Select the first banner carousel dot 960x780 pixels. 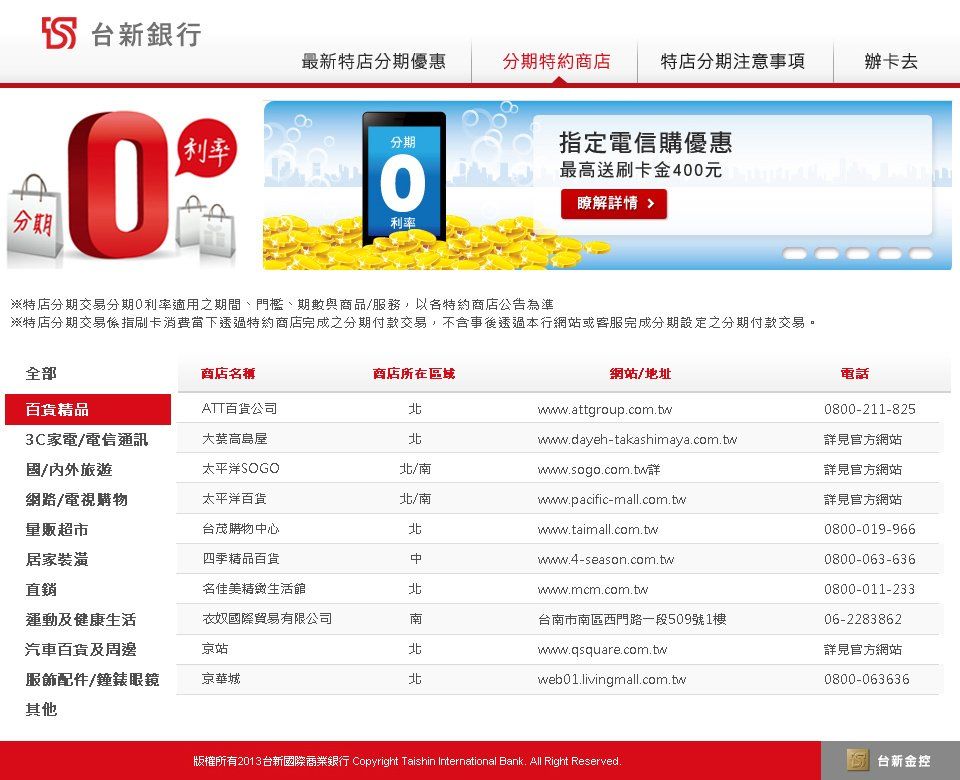(794, 253)
